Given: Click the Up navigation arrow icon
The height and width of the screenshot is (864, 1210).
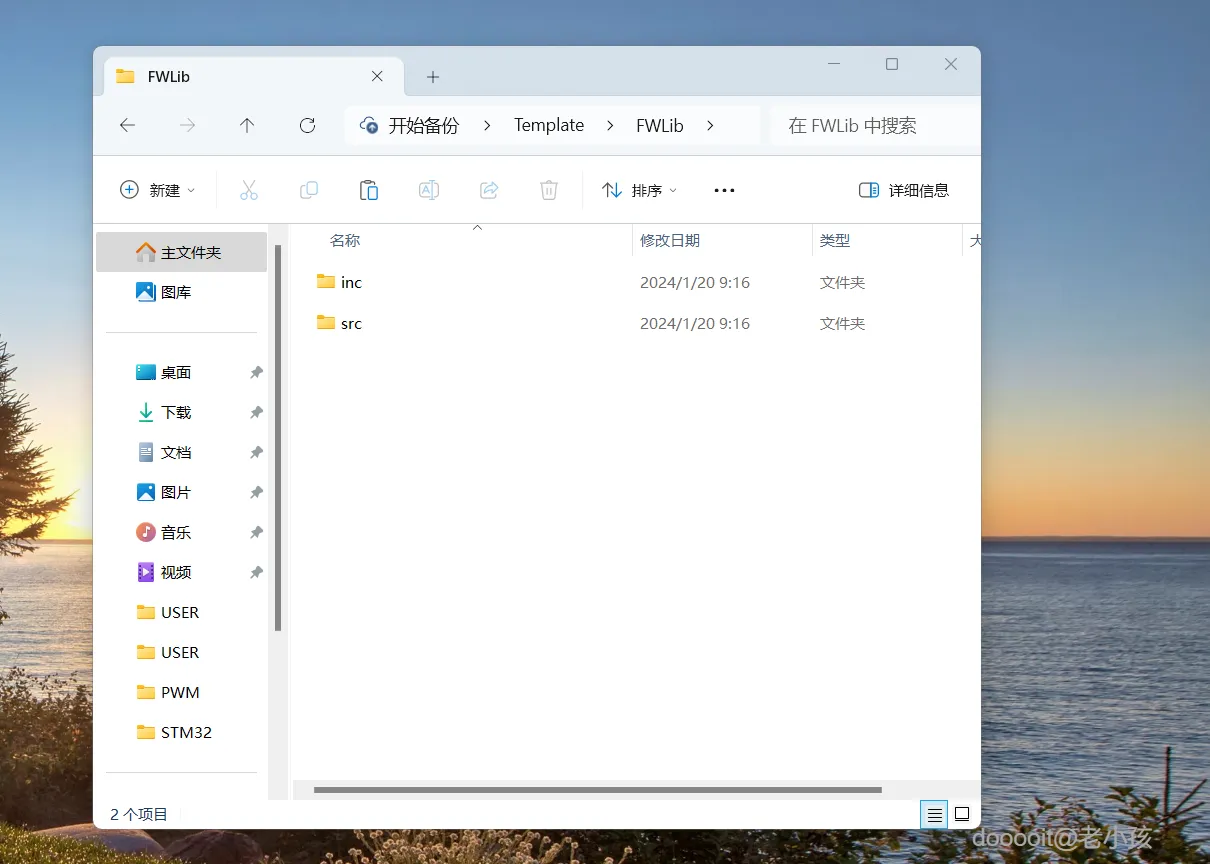Looking at the screenshot, I should 247,125.
